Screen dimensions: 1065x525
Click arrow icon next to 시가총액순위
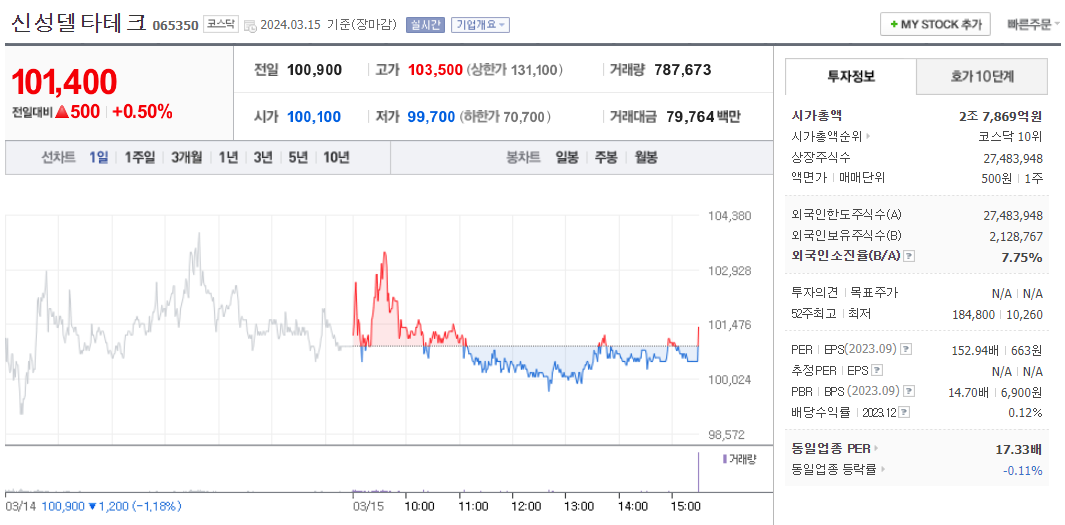(869, 137)
